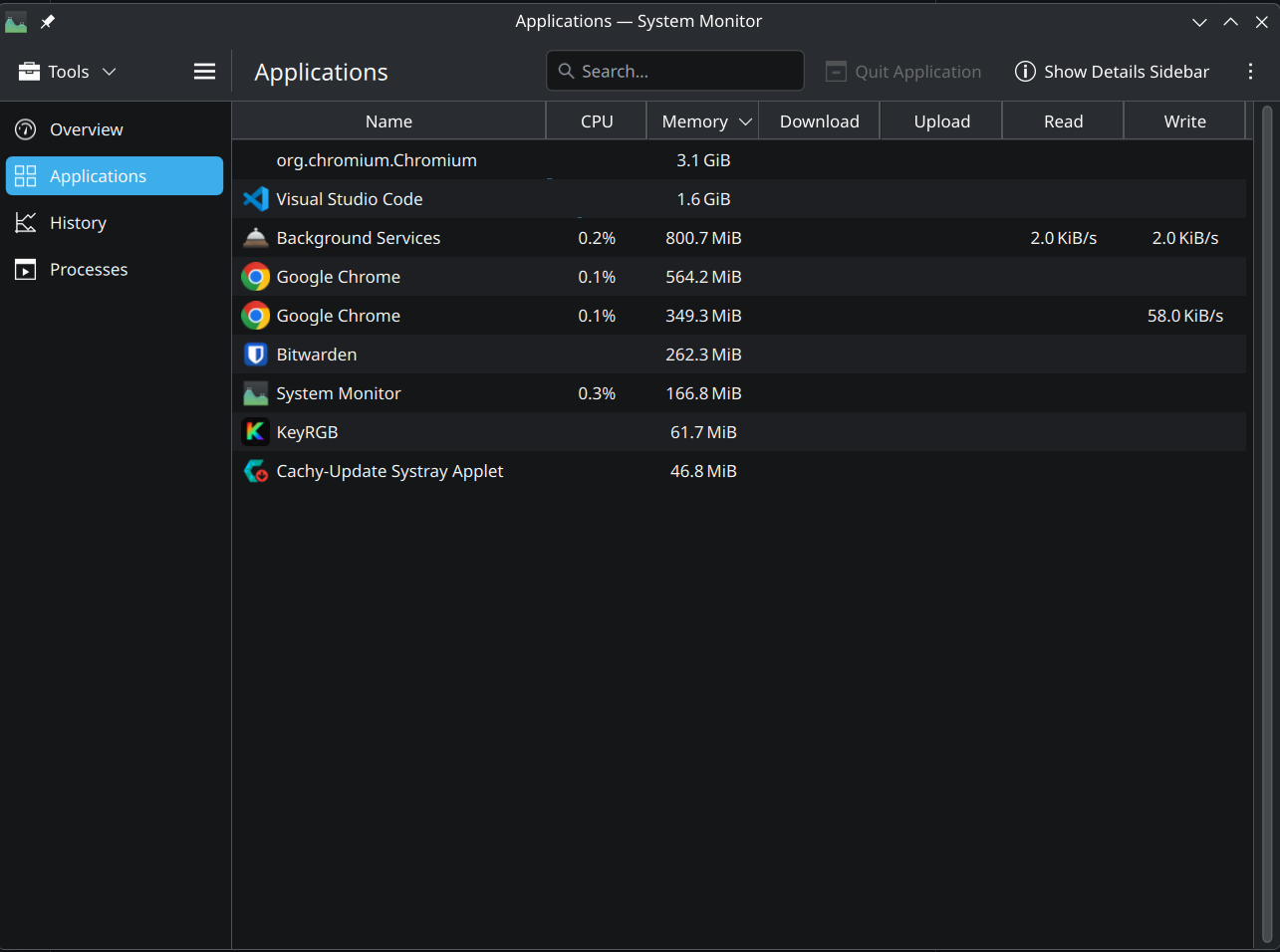Click the pin window icon in title bar

click(47, 21)
